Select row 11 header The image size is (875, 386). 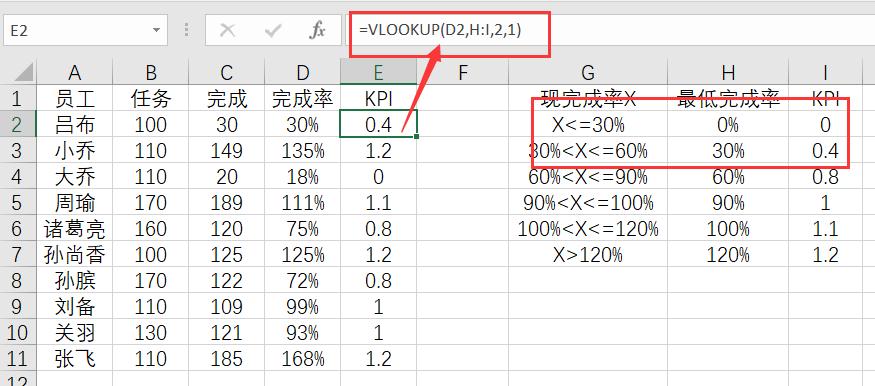point(17,358)
